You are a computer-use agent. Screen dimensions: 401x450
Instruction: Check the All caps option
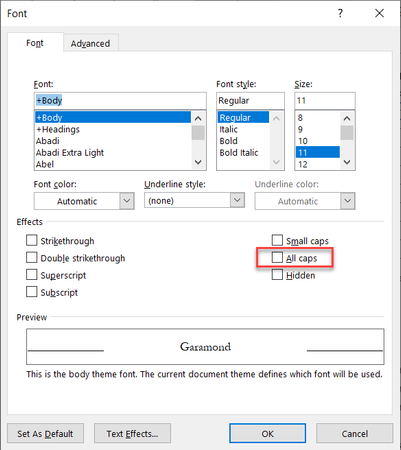point(277,258)
